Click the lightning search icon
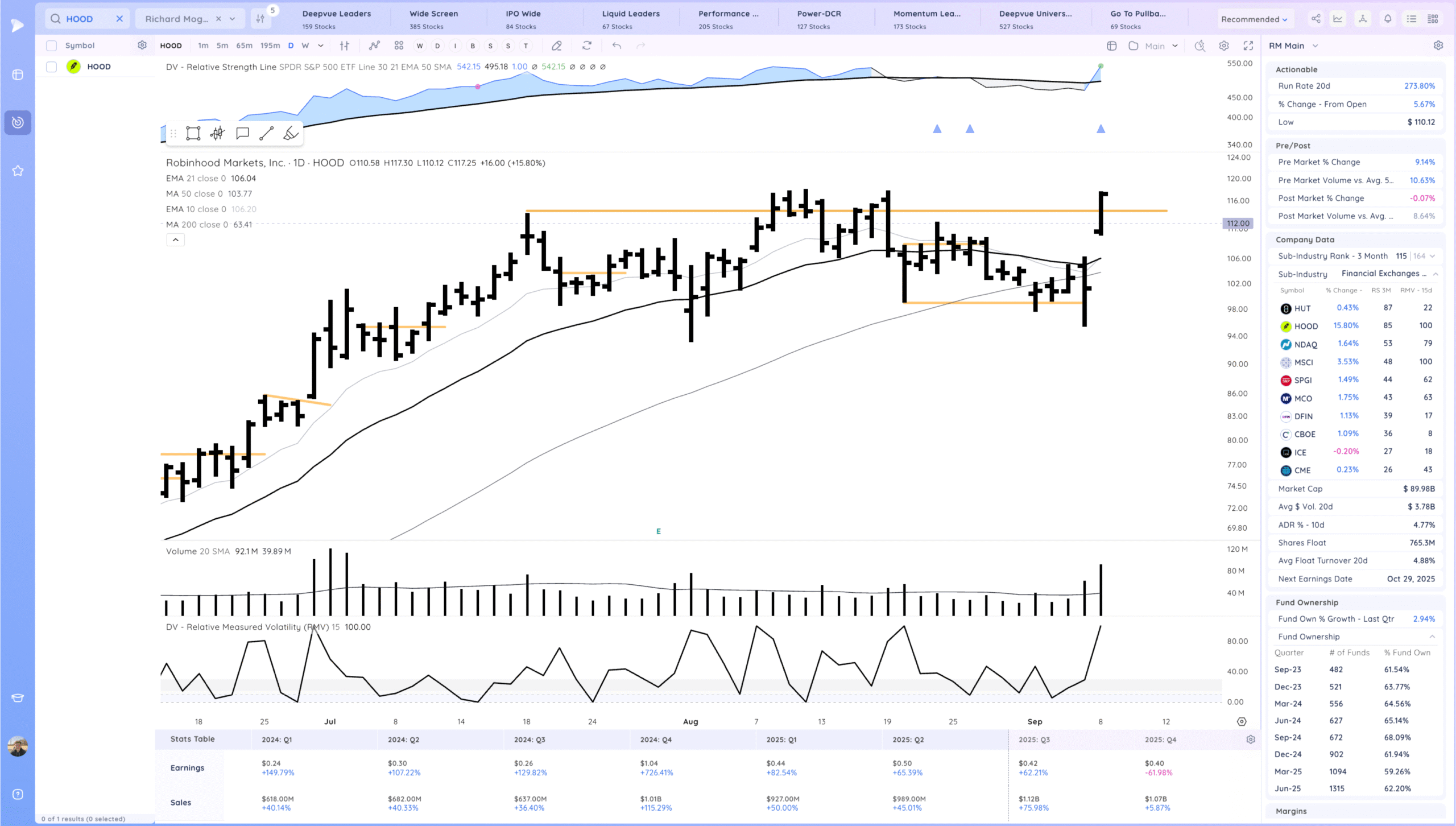The height and width of the screenshot is (826, 1456). (1200, 46)
